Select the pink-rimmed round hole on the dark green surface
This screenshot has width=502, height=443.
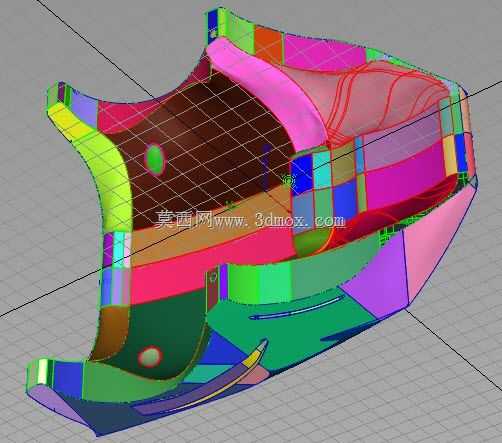click(x=150, y=357)
